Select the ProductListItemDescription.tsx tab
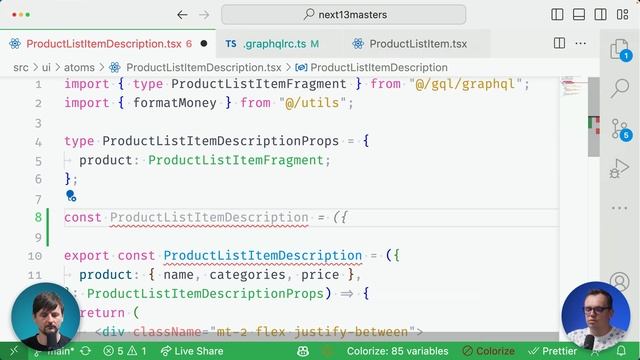The width and height of the screenshot is (640, 360). (108, 44)
